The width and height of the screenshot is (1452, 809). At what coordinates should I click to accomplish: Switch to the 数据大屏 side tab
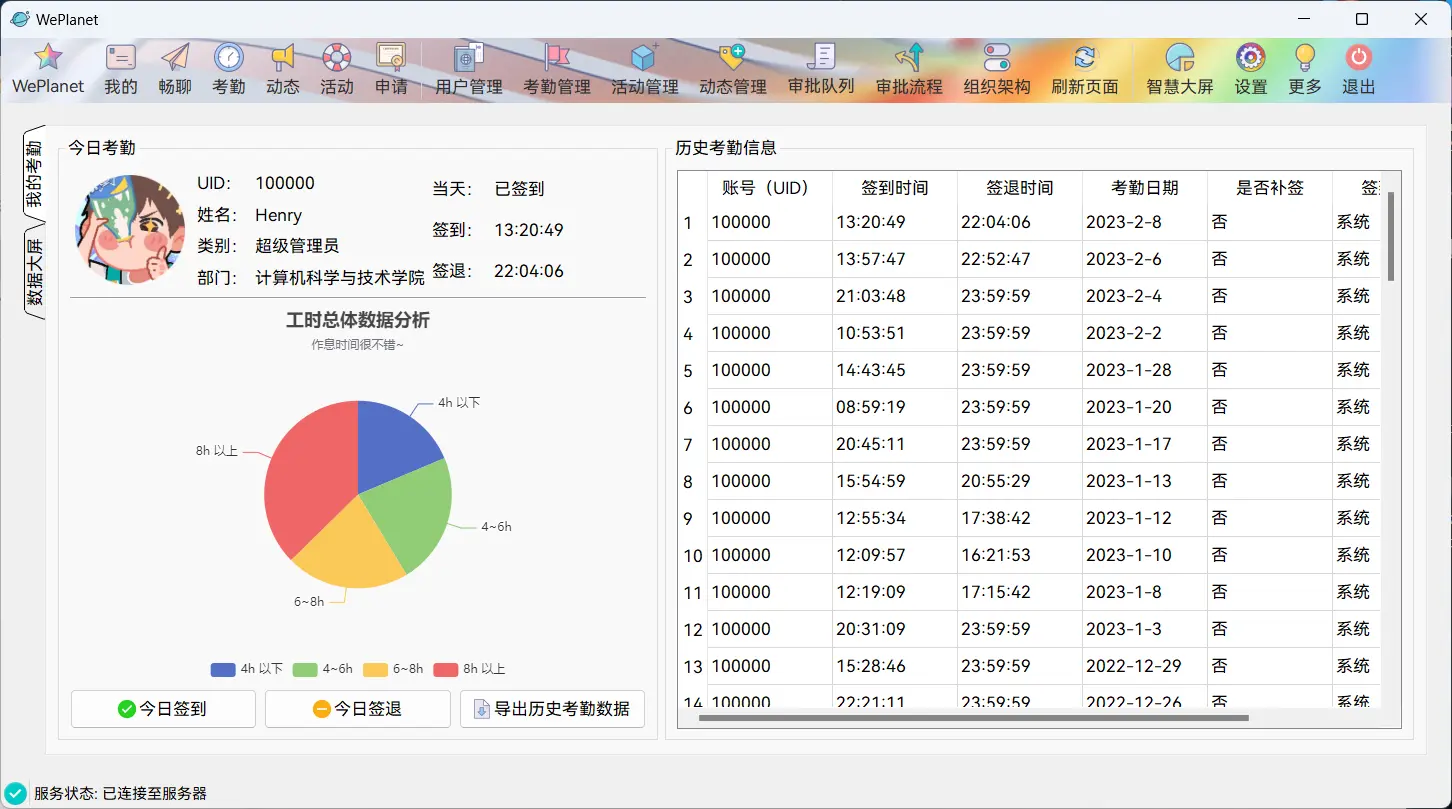[x=34, y=272]
